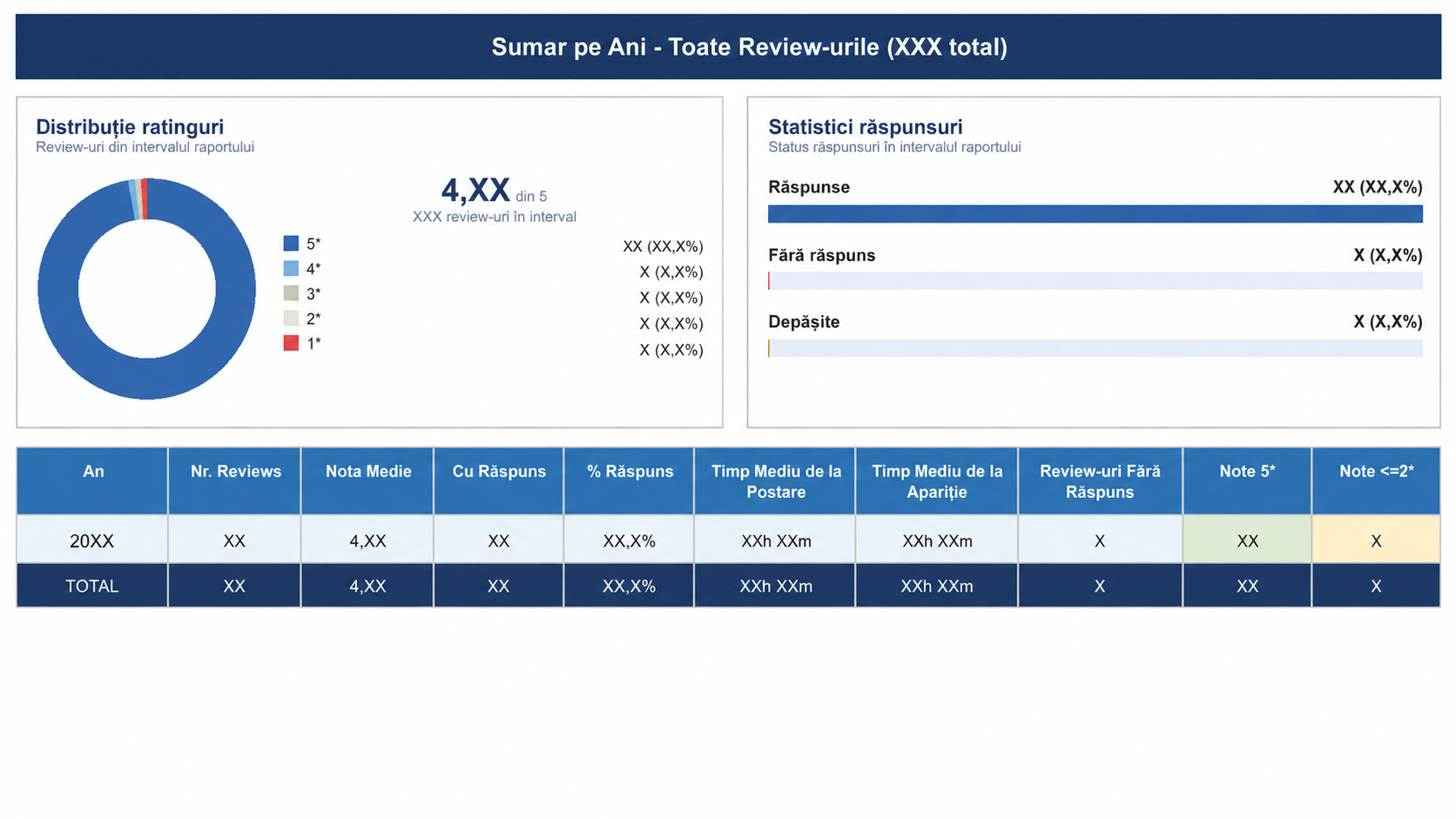This screenshot has height=819, width=1456.
Task: Click the '4,XX' average rating score
Action: pyautogui.click(x=475, y=190)
